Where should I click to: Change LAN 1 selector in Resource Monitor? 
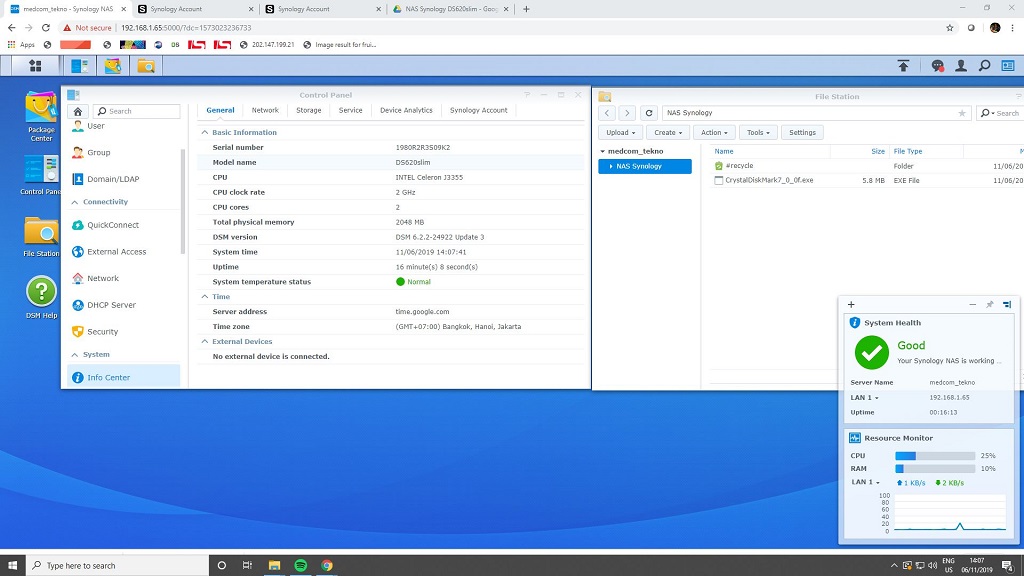(866, 482)
